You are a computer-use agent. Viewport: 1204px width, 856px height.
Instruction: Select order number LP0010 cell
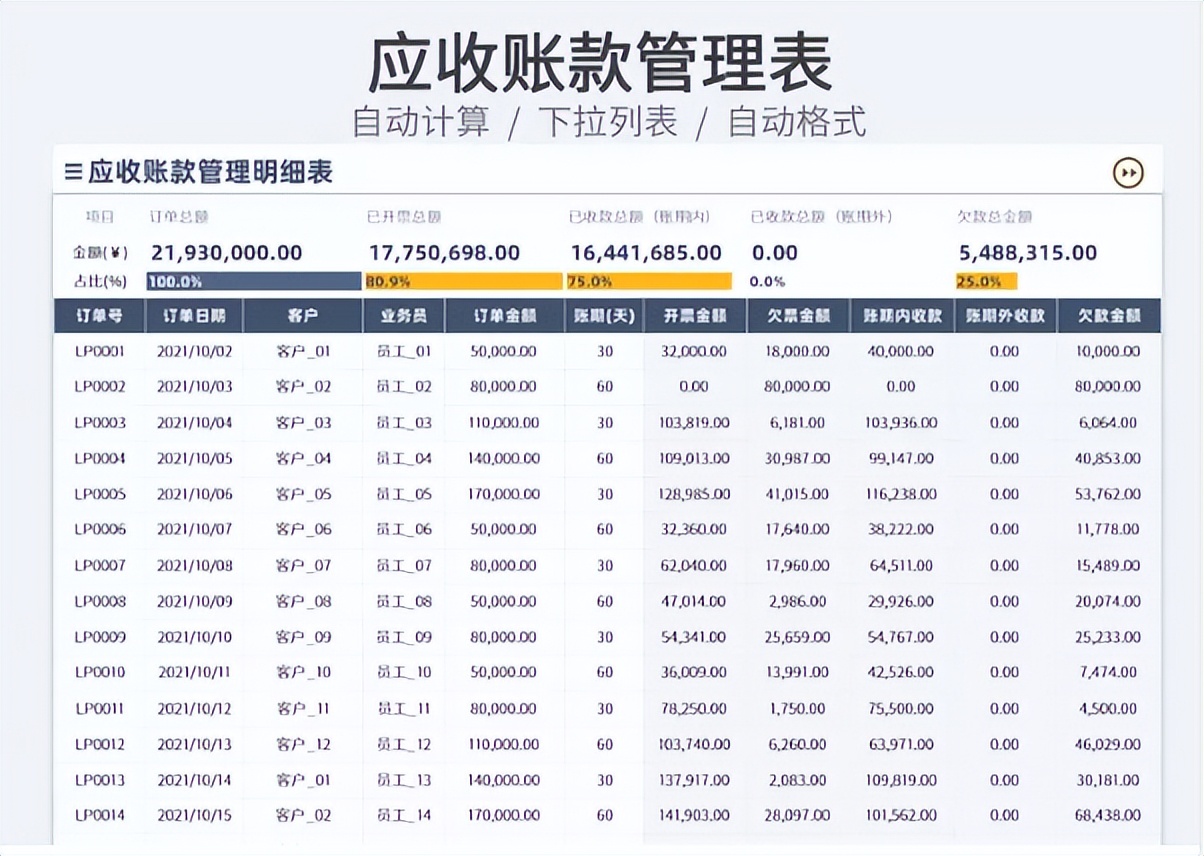click(x=102, y=672)
